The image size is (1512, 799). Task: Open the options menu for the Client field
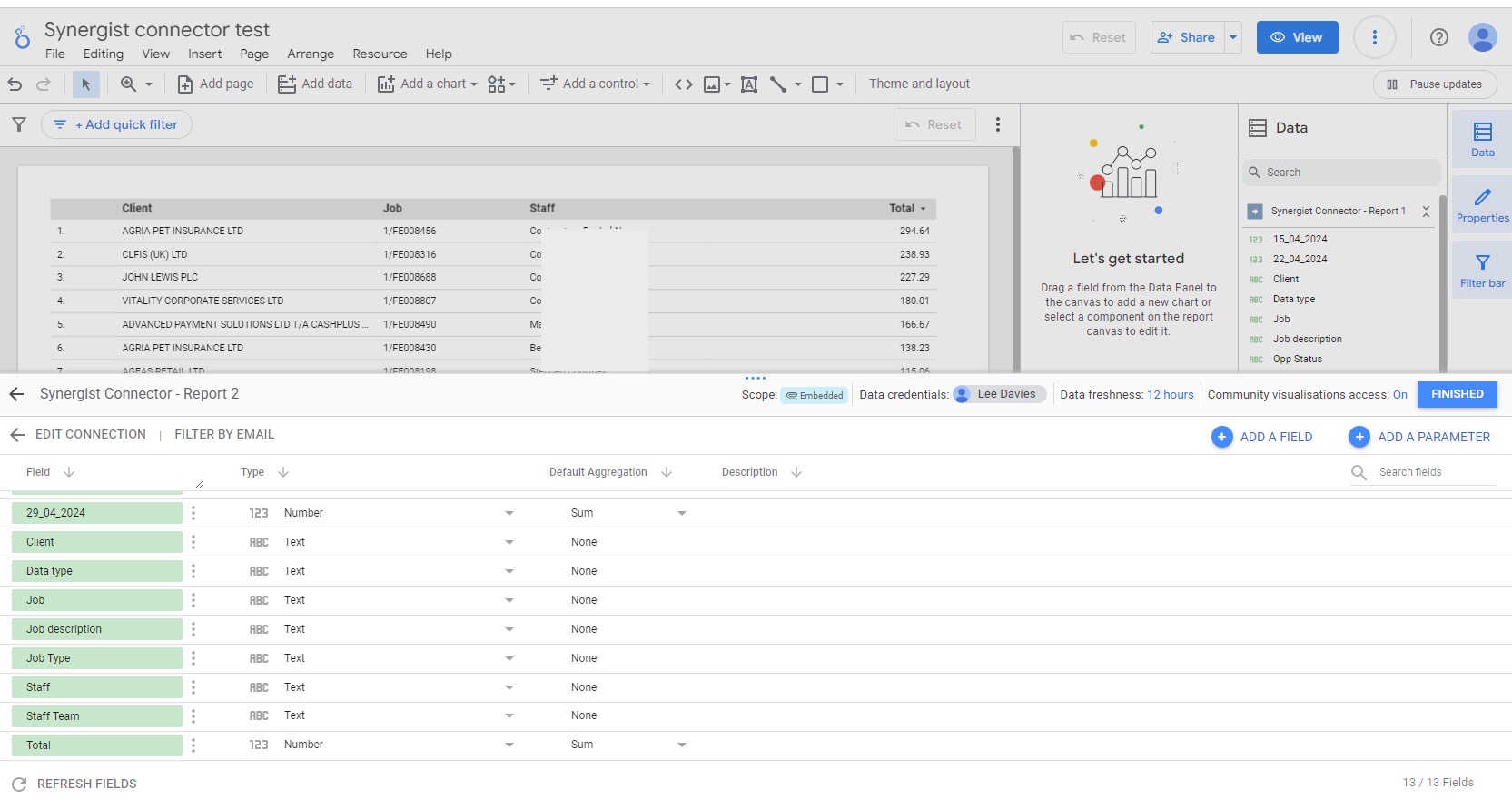tap(193, 542)
